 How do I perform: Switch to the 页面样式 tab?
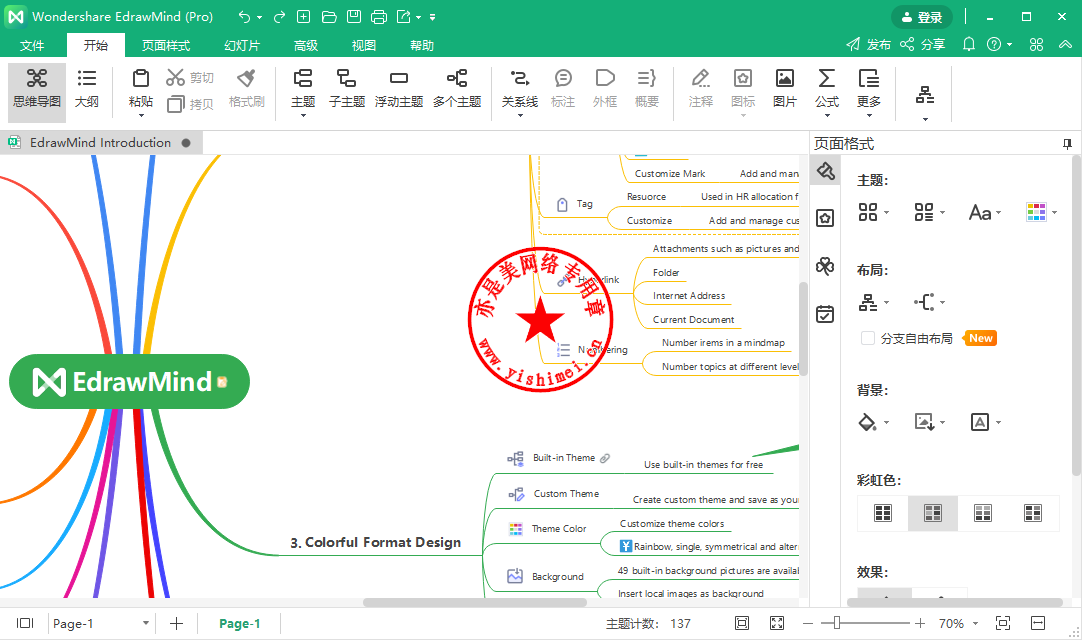(166, 46)
